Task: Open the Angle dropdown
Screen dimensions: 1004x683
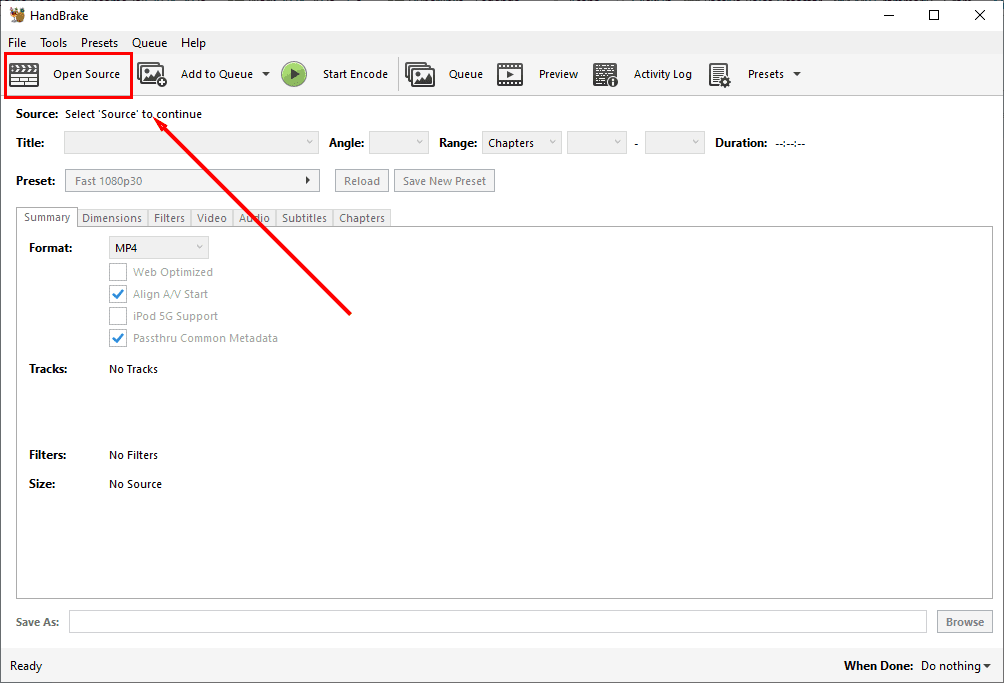Action: coord(399,143)
